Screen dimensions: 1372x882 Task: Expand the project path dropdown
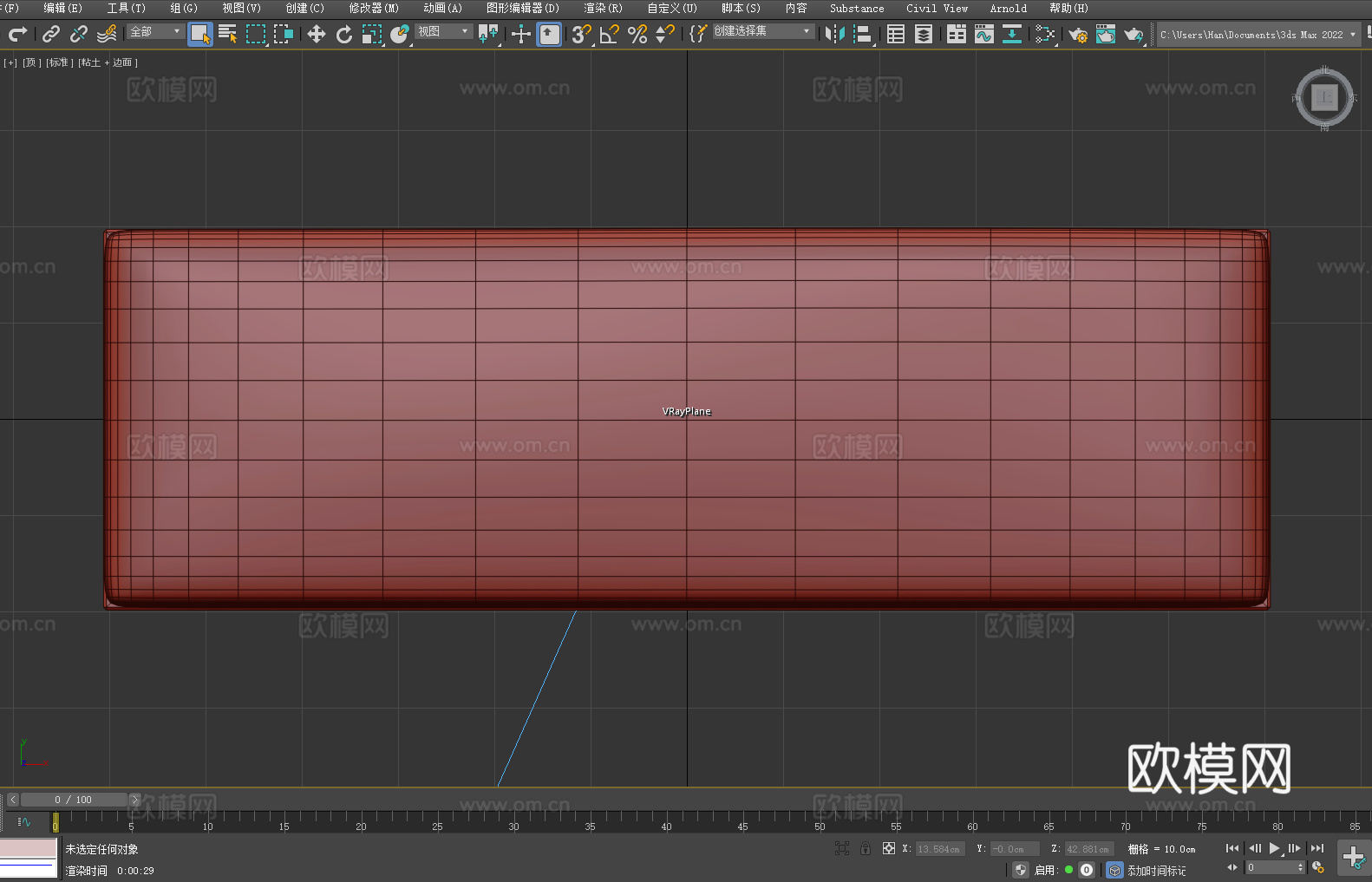pos(1352,35)
